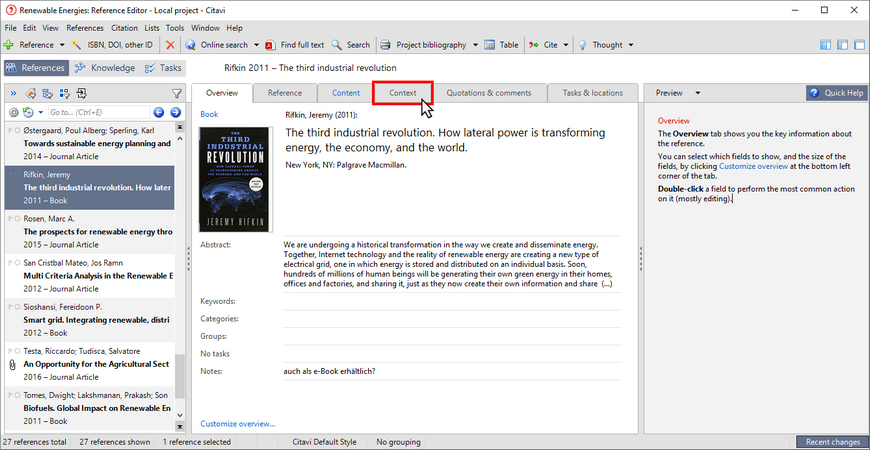Open the history dropdown arrow beside the clock icon

coord(41,113)
